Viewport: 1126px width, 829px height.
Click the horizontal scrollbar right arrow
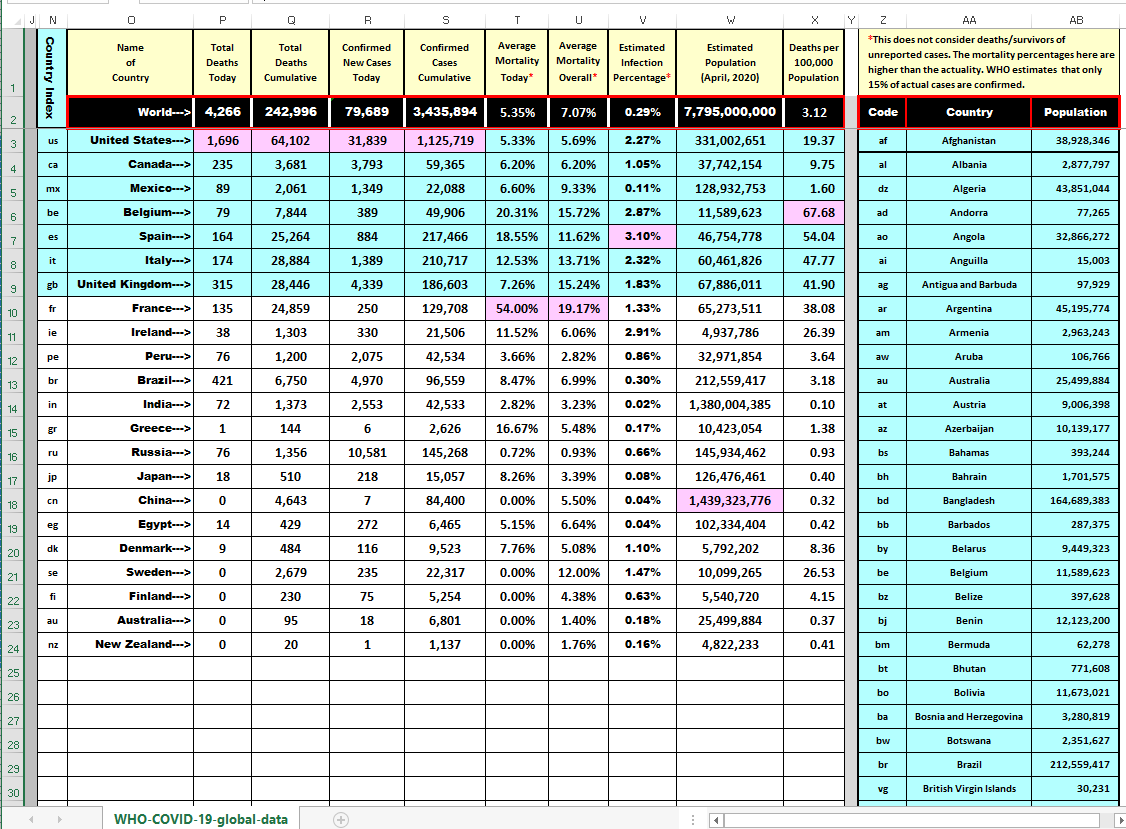tap(1120, 820)
